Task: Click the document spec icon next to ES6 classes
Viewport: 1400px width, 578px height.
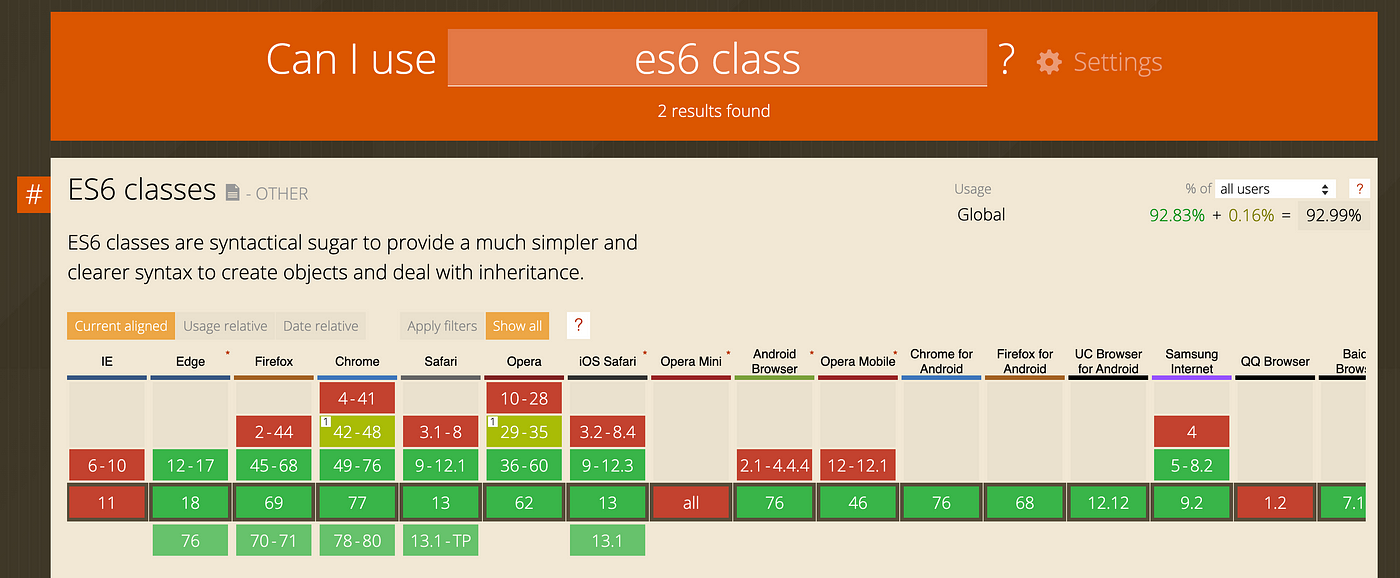Action: pos(232,192)
